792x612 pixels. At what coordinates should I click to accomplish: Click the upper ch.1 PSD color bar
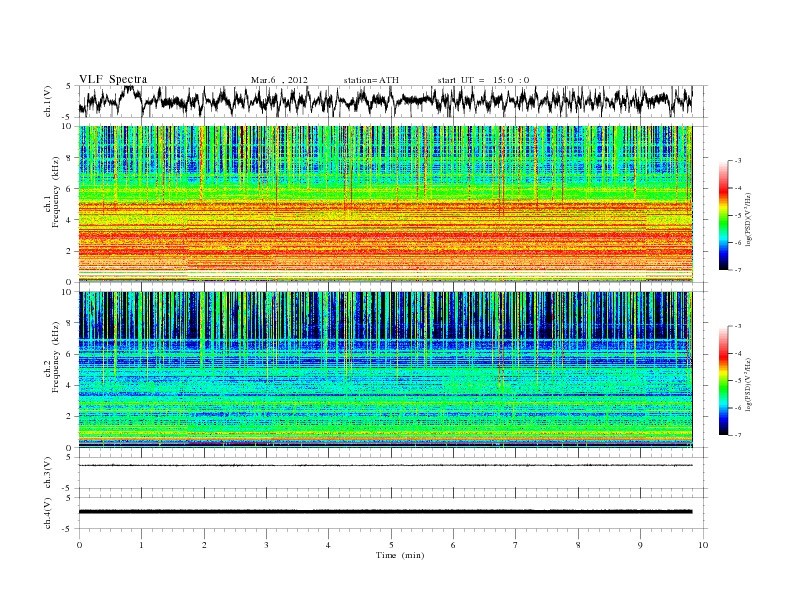click(x=724, y=215)
